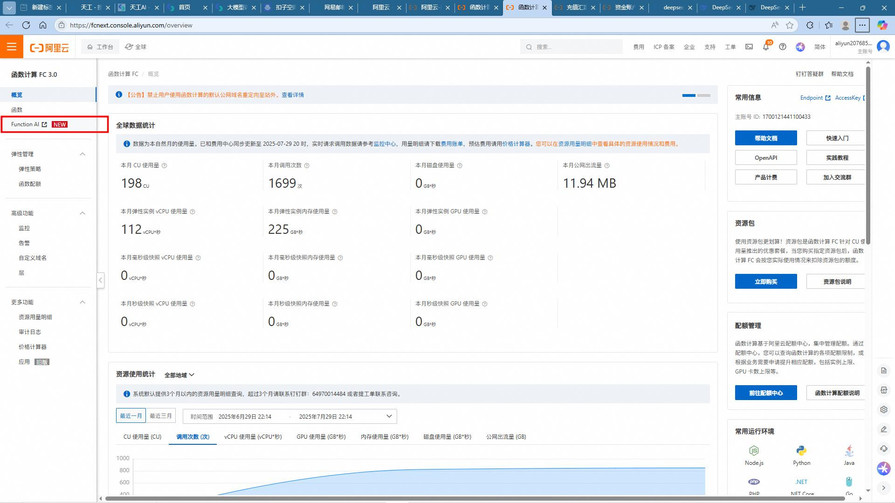Click the help question mark icon in header
895x503 pixels.
pyautogui.click(x=783, y=47)
